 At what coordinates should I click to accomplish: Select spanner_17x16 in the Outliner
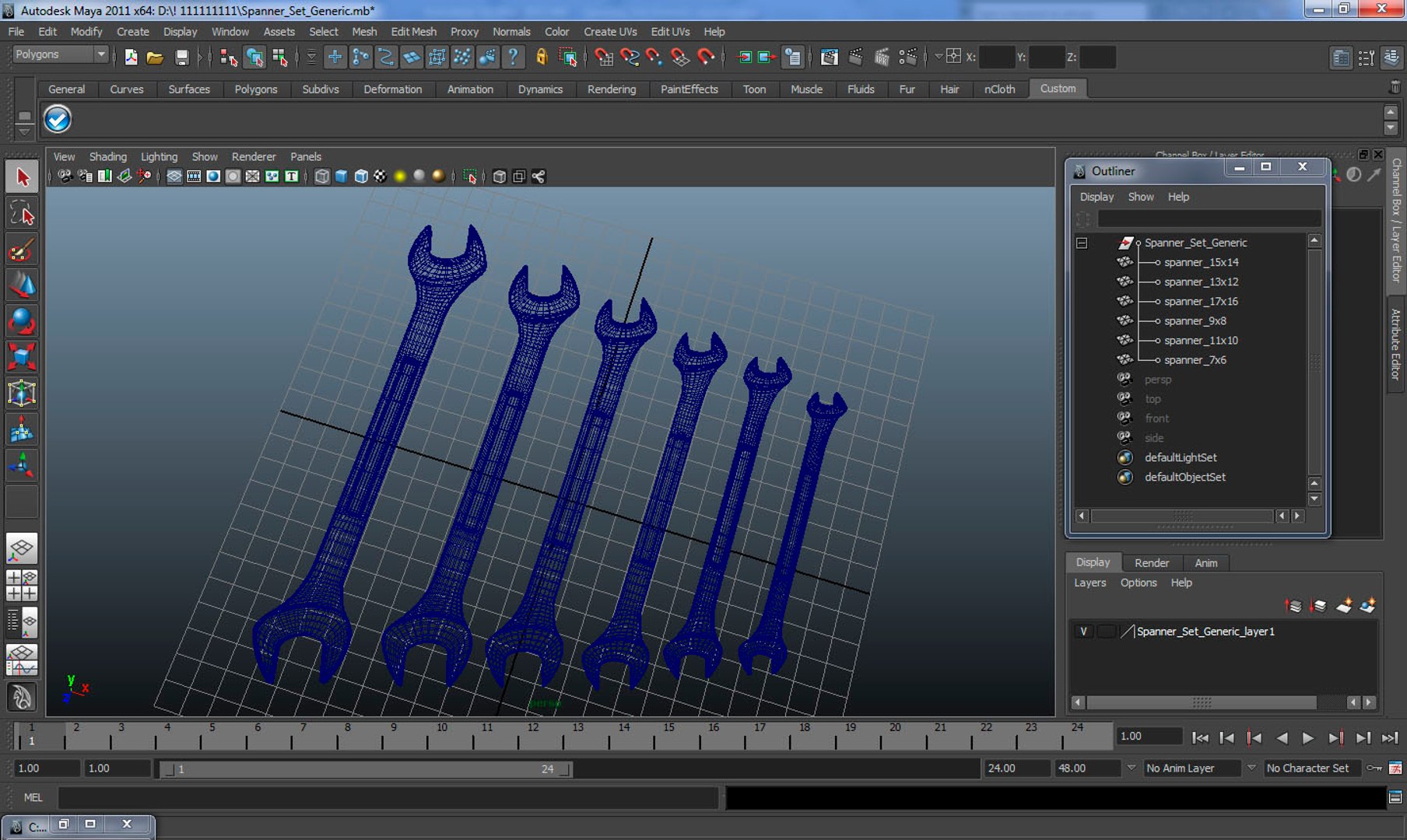pyautogui.click(x=1201, y=301)
